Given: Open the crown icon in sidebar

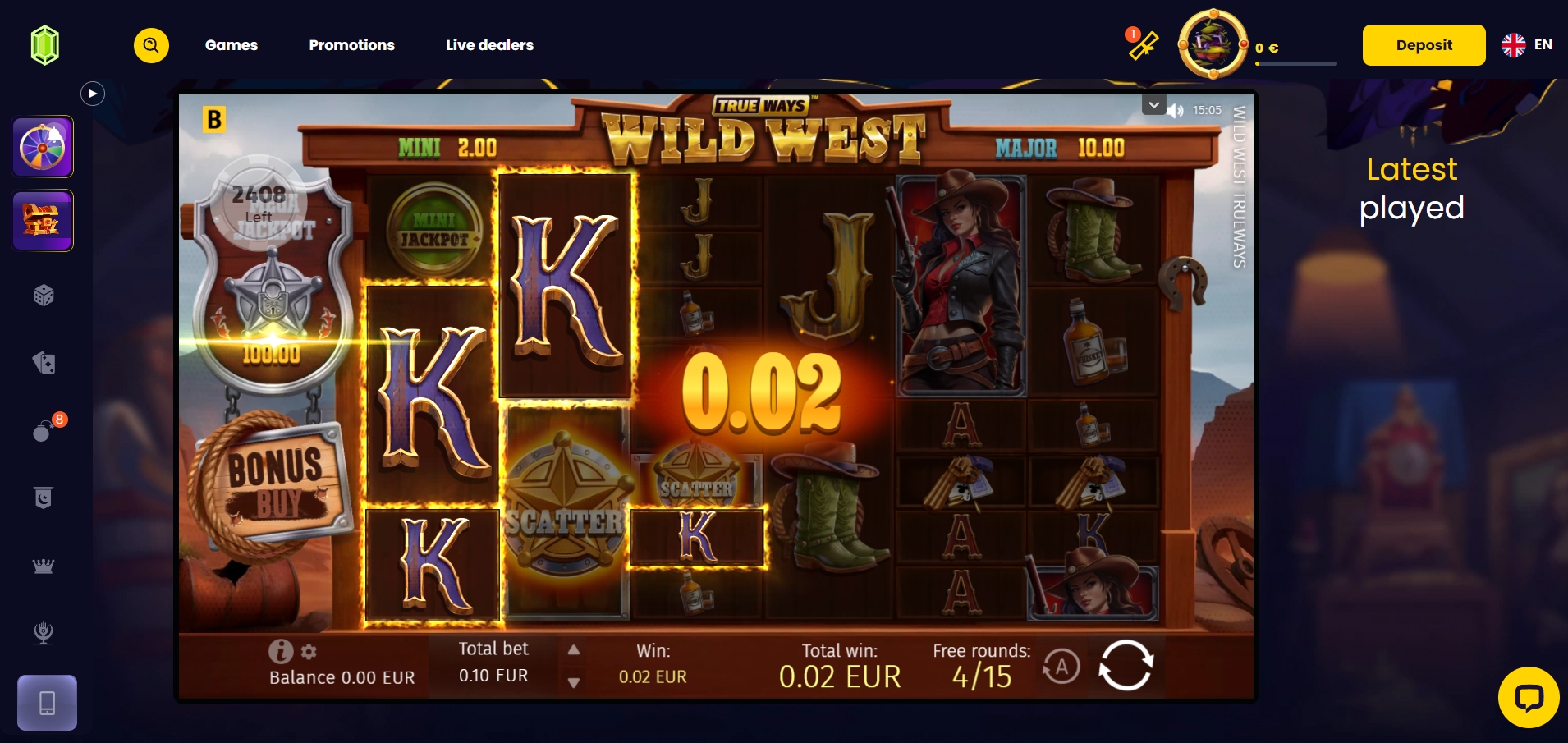Looking at the screenshot, I should (x=44, y=566).
